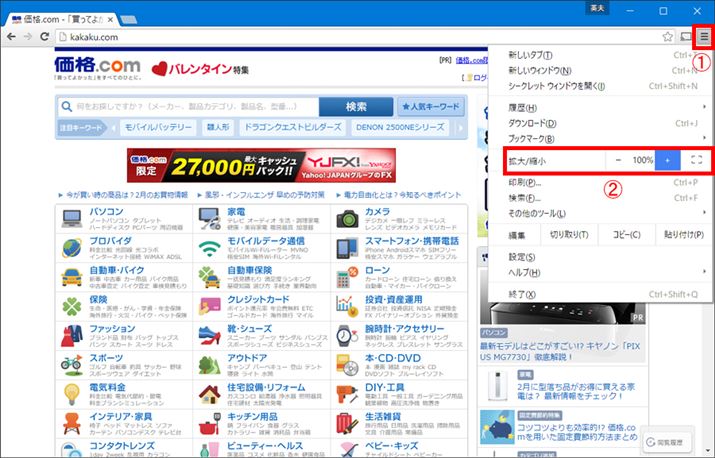Screen dimensions: 715x458
Task: Click the パソコン laptop category icon
Action: click(x=72, y=219)
